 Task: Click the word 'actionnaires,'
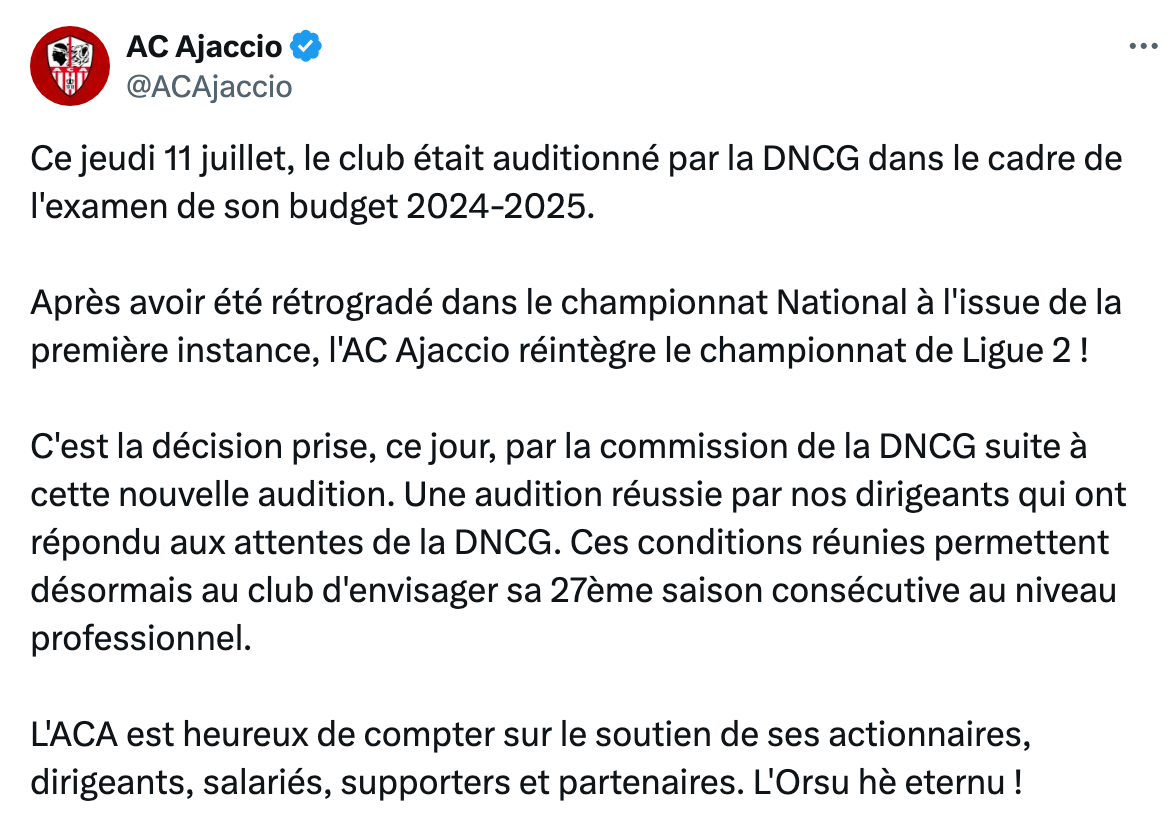click(930, 735)
